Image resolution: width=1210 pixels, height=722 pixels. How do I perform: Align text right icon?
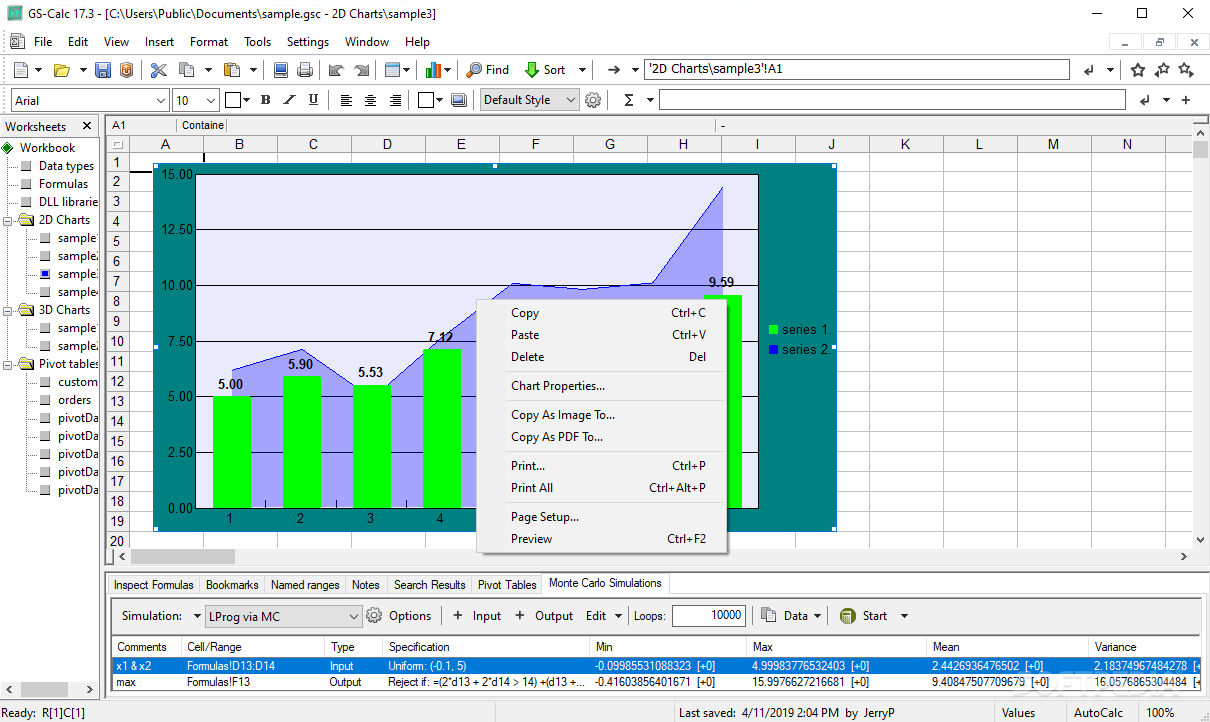(x=396, y=100)
